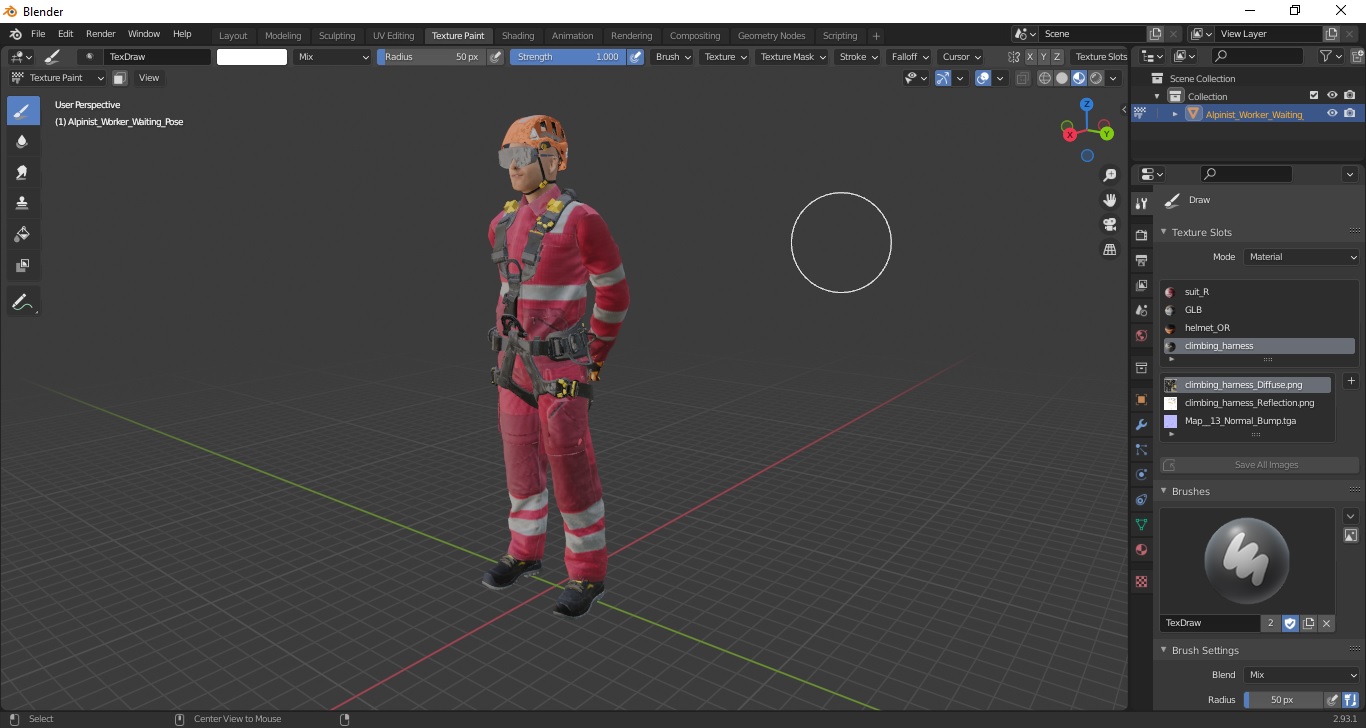Open the View Layer properties tab
1366x728 pixels.
tap(1141, 285)
